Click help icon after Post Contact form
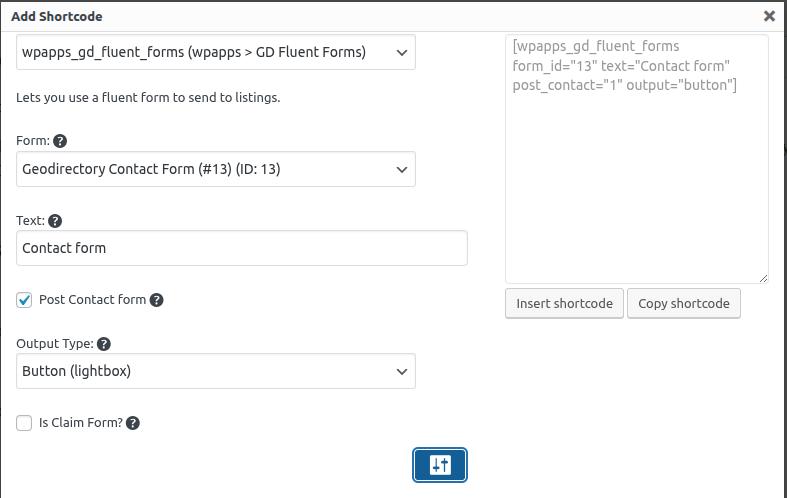This screenshot has width=787, height=498. (157, 300)
